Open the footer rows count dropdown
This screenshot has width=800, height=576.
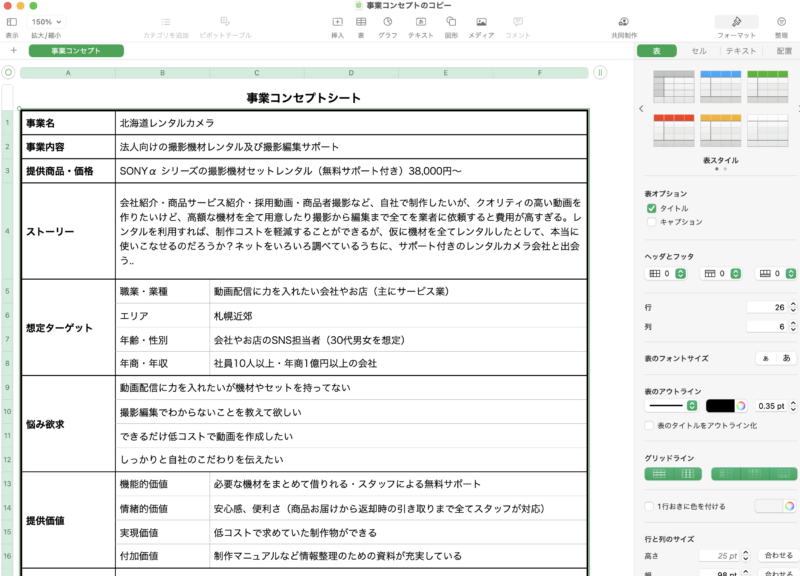pos(776,273)
